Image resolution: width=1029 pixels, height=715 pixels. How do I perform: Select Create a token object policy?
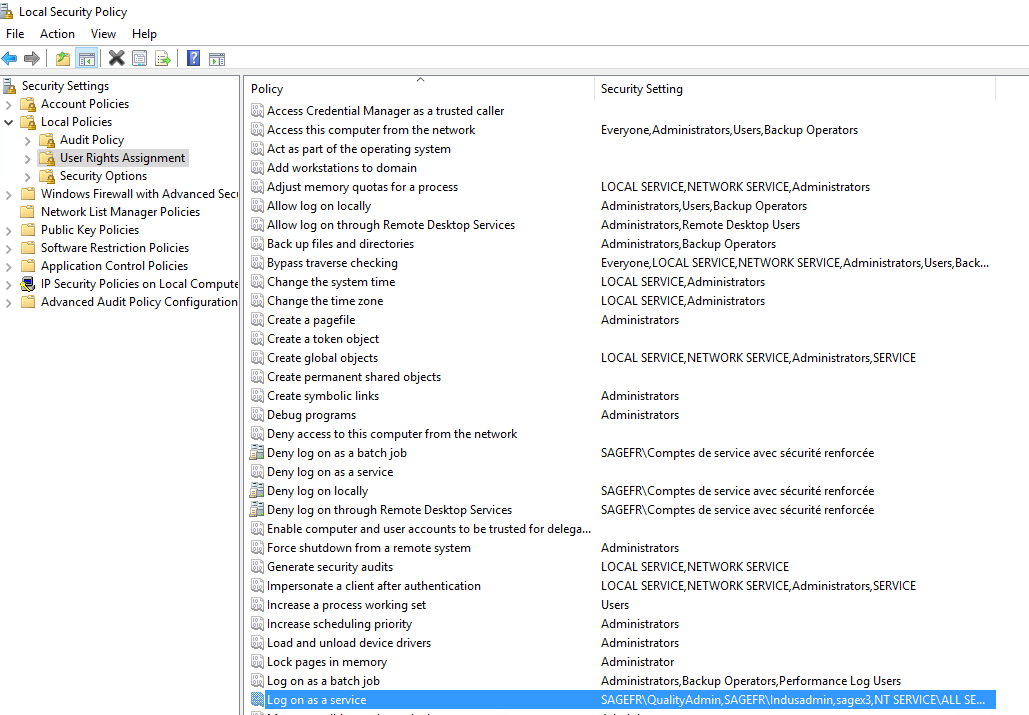point(323,339)
